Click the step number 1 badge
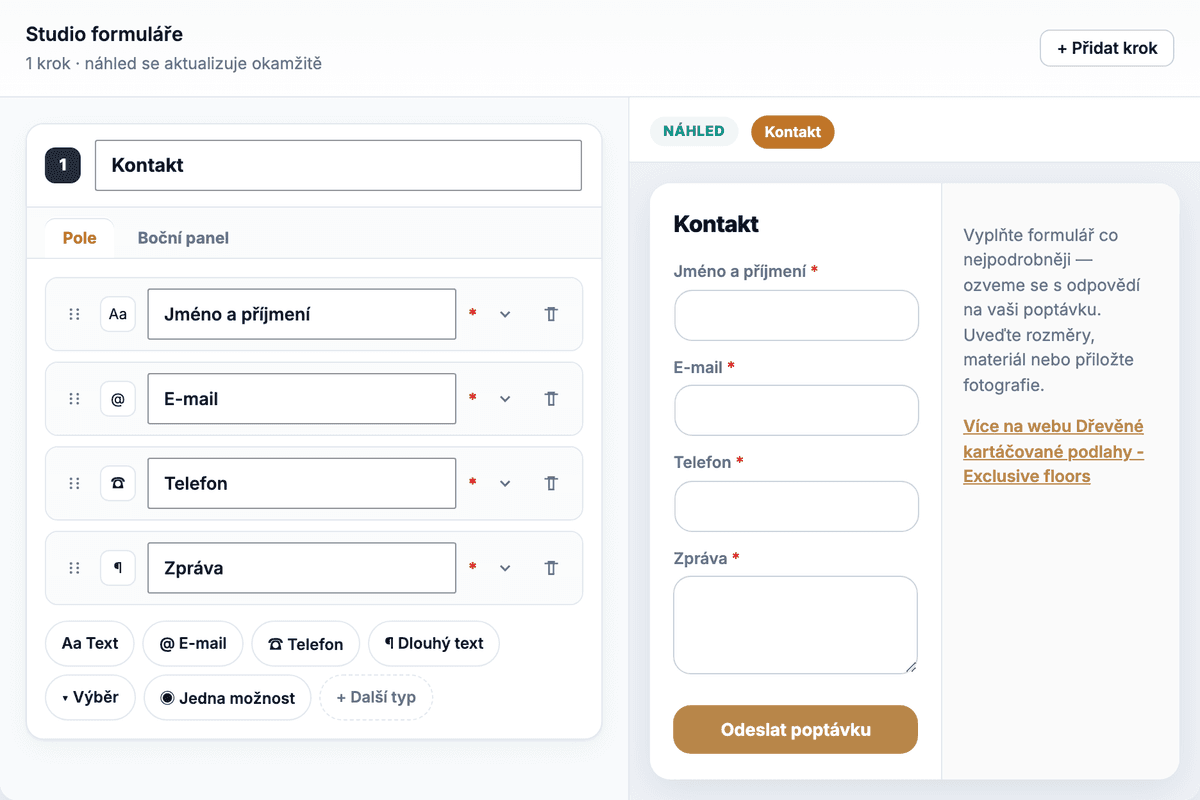Viewport: 1200px width, 800px height. pyautogui.click(x=63, y=165)
